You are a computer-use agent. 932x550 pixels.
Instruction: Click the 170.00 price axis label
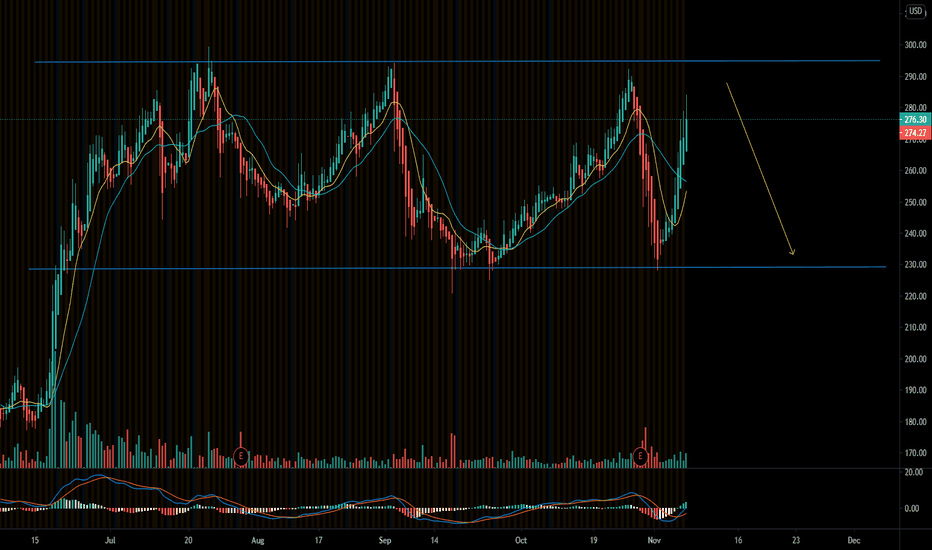point(915,452)
